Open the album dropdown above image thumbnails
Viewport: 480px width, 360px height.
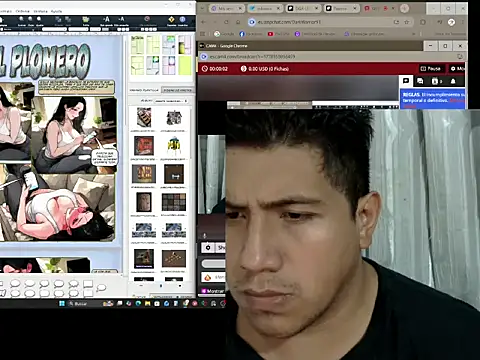pos(171,101)
